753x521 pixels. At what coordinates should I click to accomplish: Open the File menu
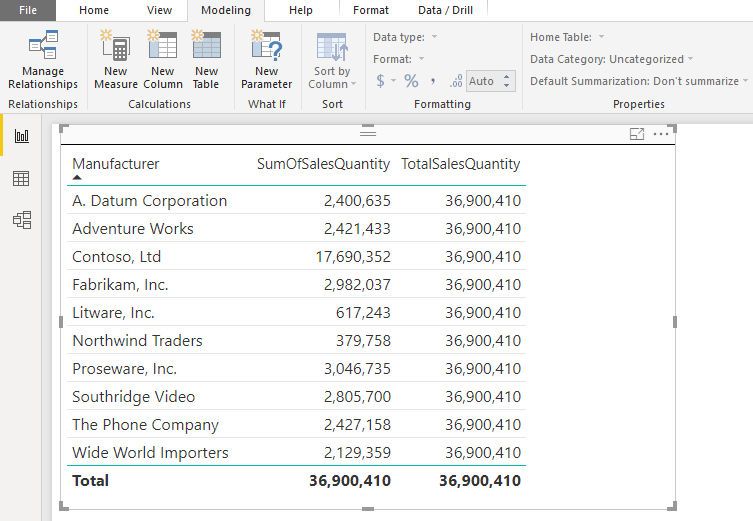(28, 10)
